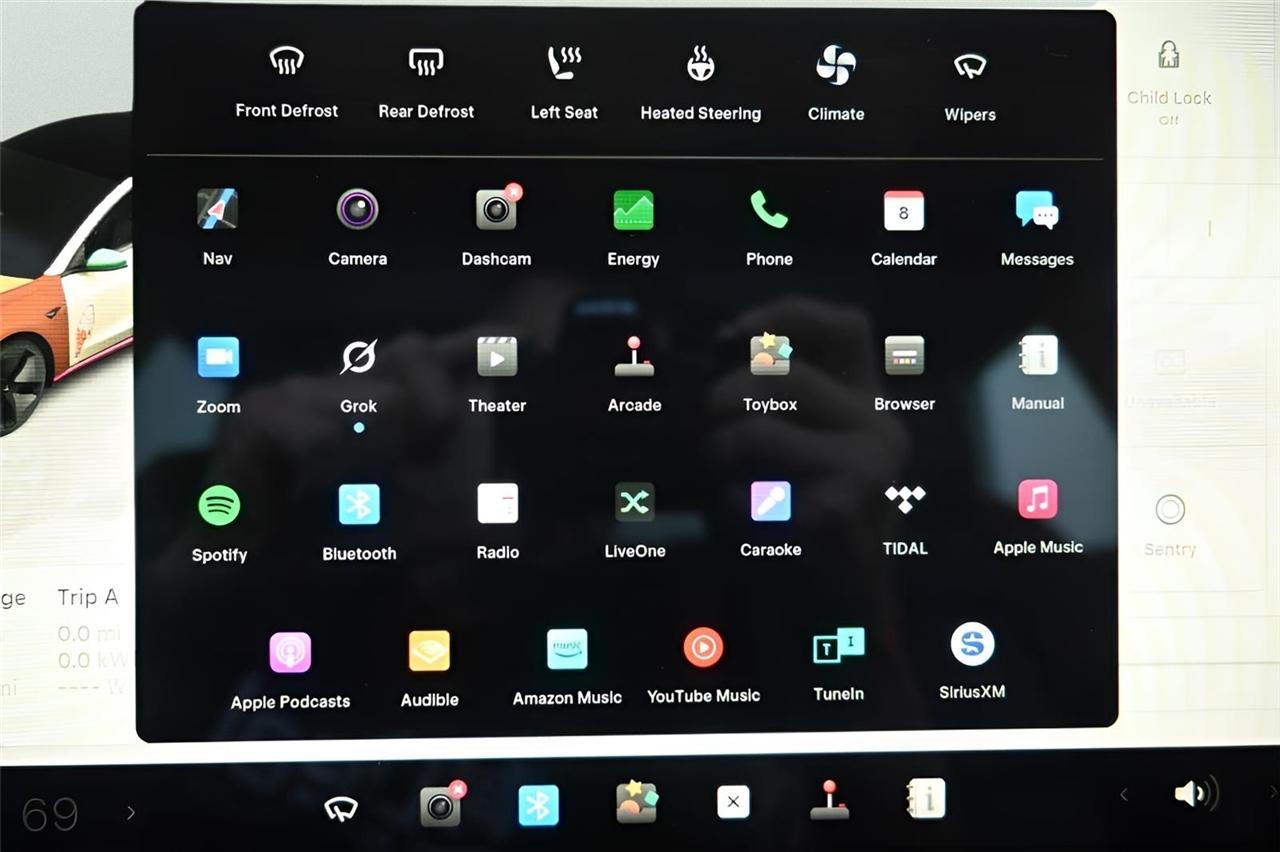The height and width of the screenshot is (852, 1280).
Task: Launch the Camera app
Action: (x=357, y=210)
